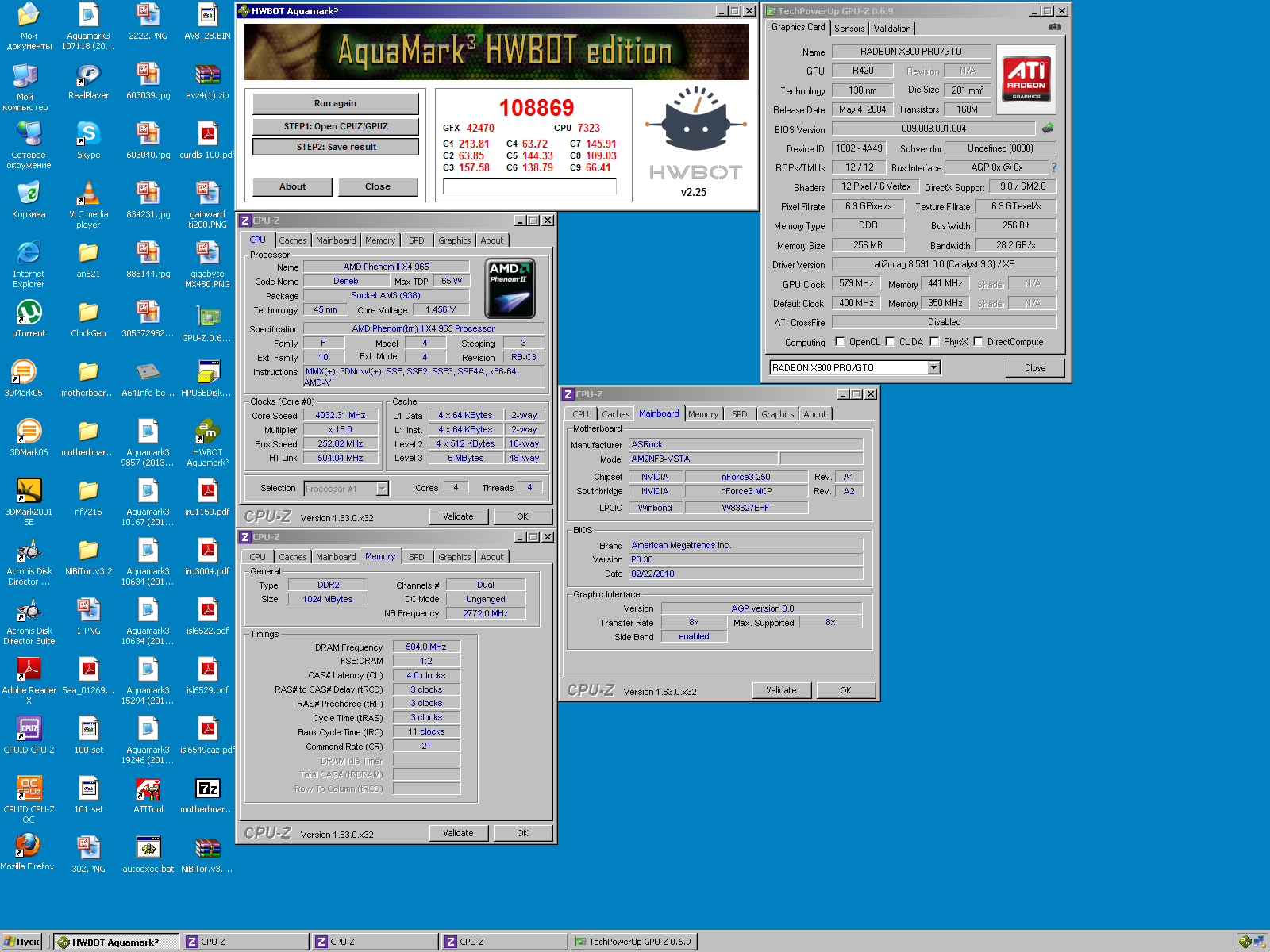This screenshot has width=1270, height=952.
Task: Click the AMD Phenom II logo in CPU-Z
Action: (x=510, y=288)
